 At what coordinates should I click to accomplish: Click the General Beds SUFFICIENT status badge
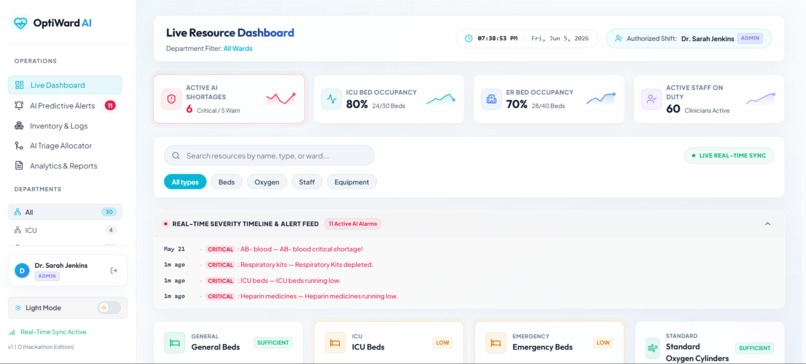click(x=273, y=342)
